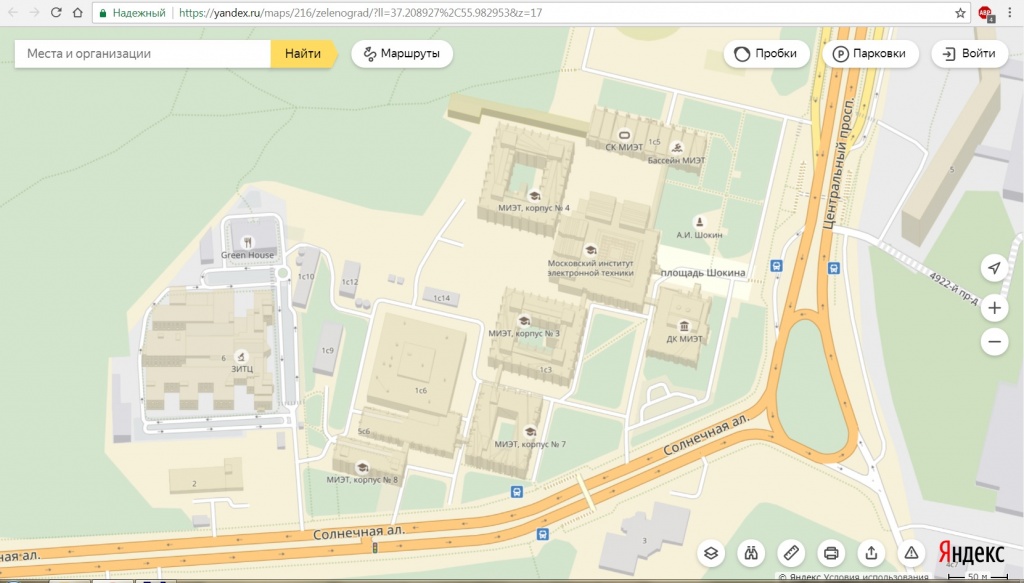Select the МИЭТ корпус № 3 marker
Viewport: 1024px width, 583px height.
tap(524, 321)
